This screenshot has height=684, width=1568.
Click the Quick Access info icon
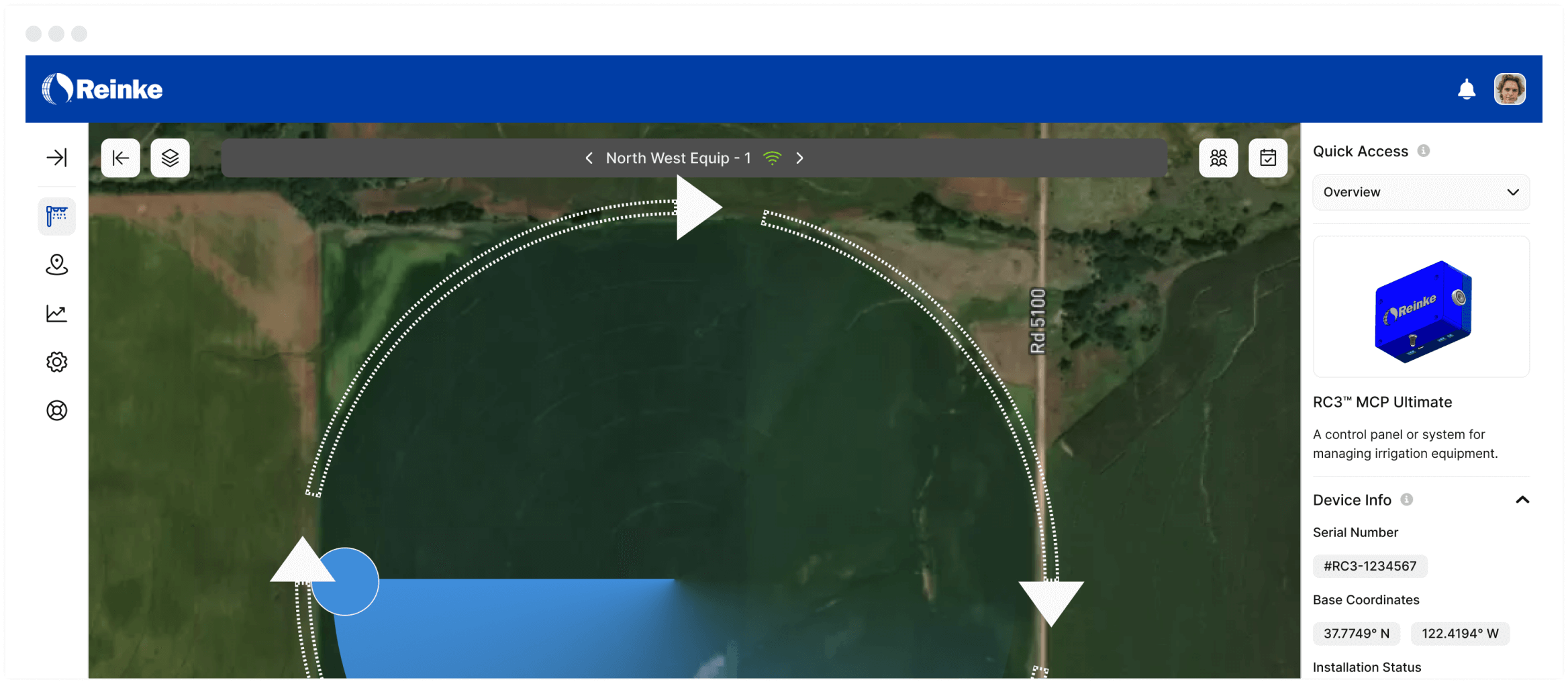(1424, 151)
